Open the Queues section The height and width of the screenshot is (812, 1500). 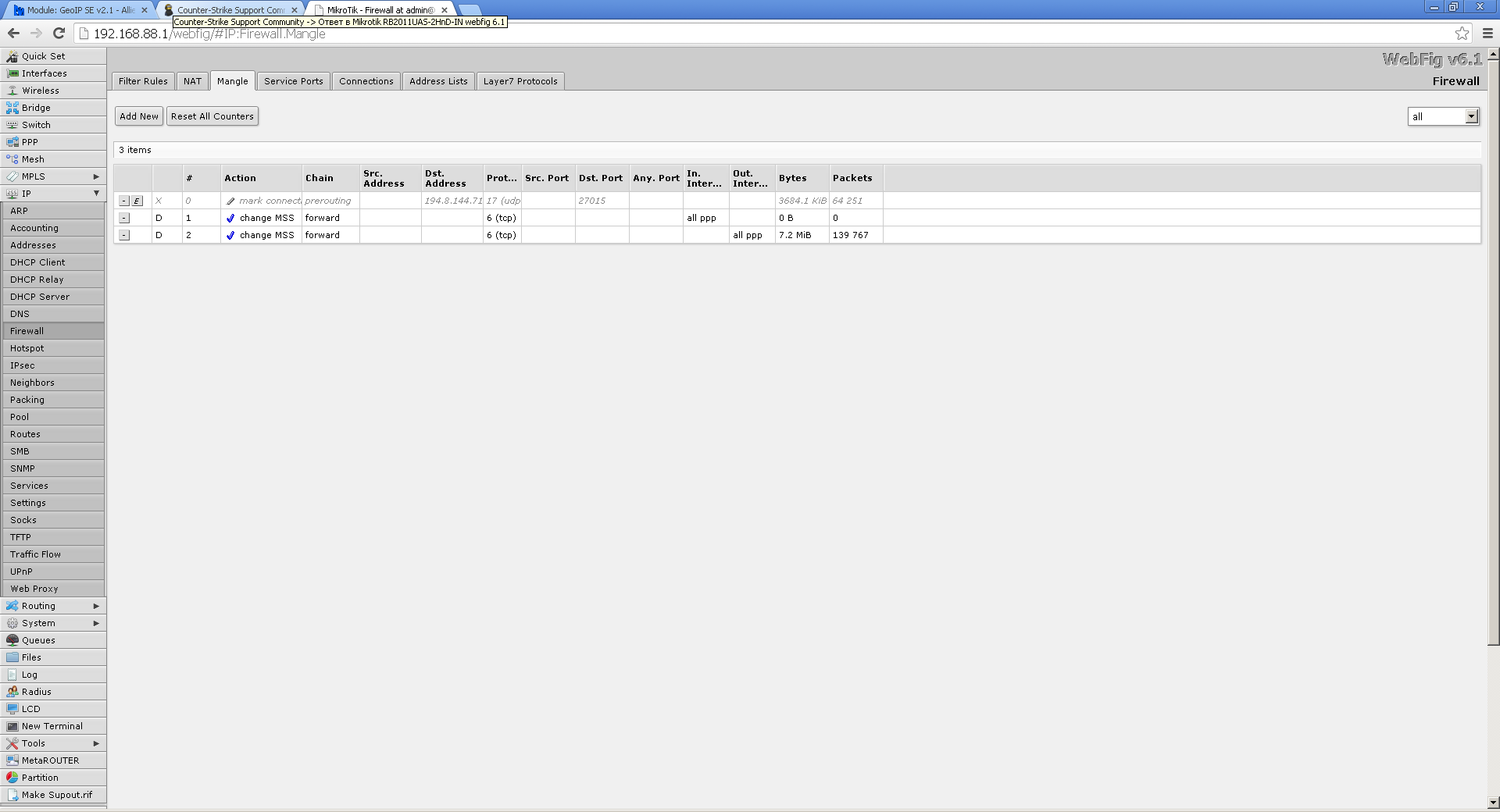point(53,640)
